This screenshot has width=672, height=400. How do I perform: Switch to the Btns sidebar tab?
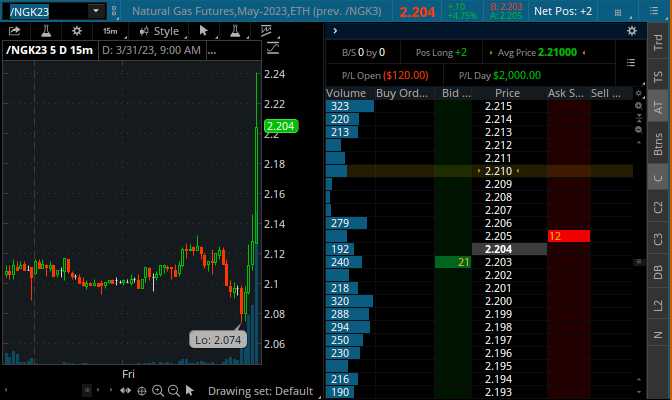pyautogui.click(x=658, y=145)
